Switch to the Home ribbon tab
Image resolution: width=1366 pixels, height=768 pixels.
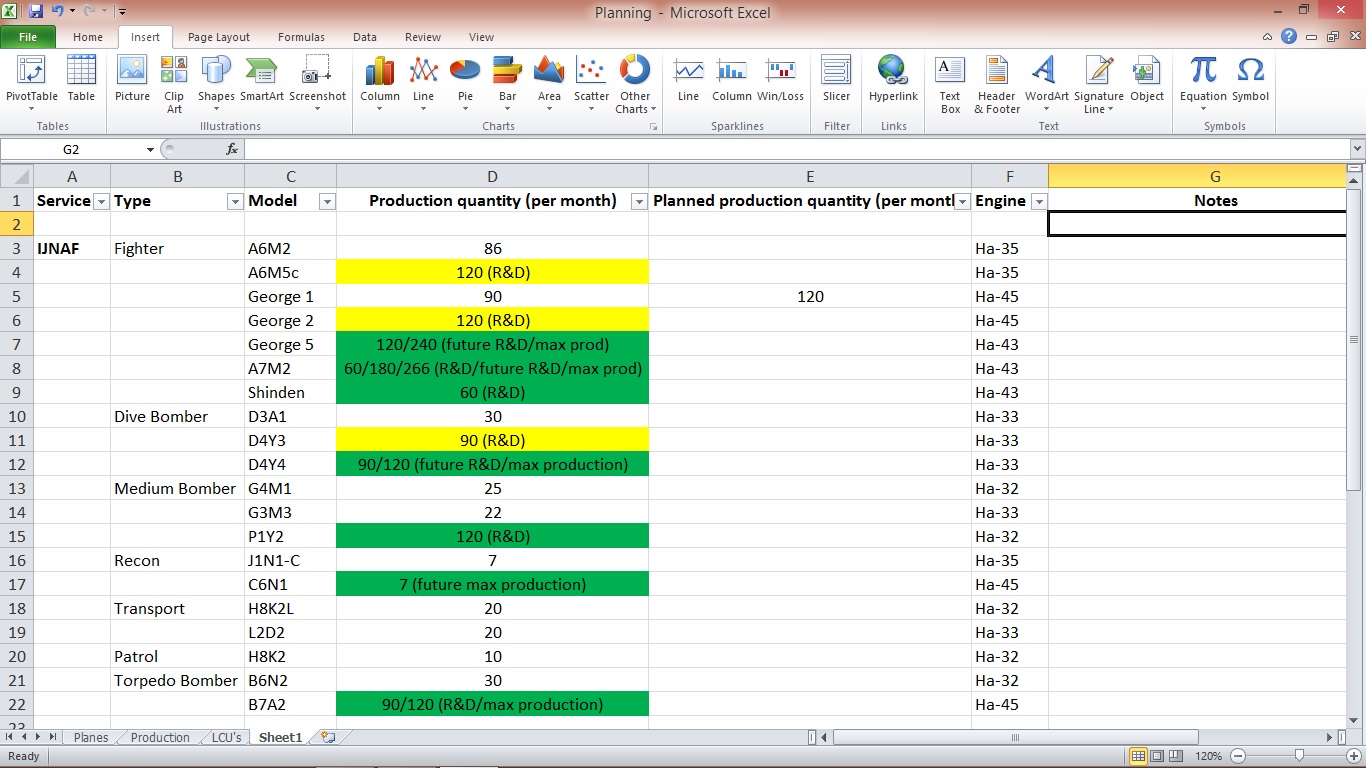88,37
